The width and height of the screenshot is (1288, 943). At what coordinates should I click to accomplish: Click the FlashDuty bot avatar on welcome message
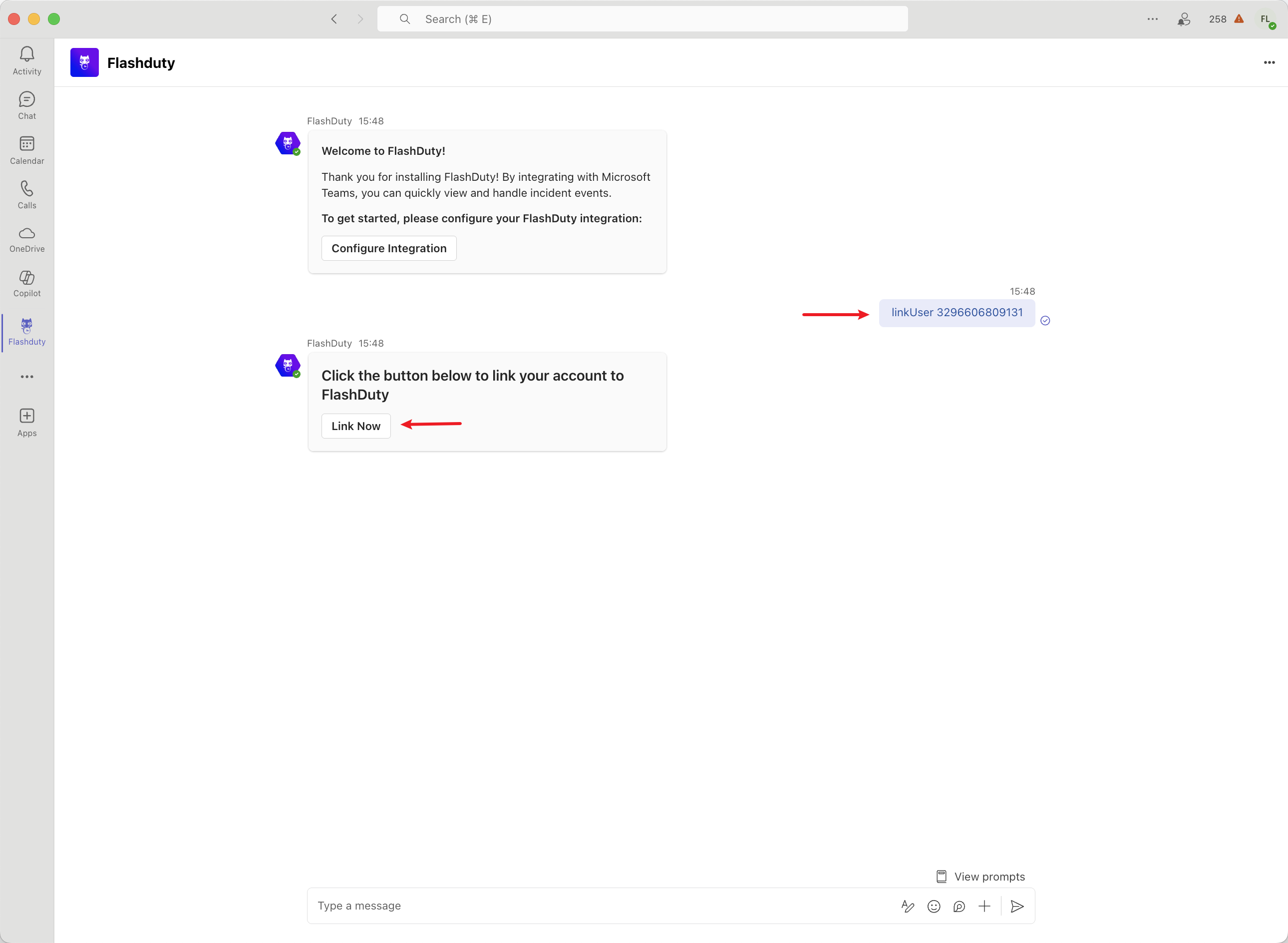[x=288, y=143]
